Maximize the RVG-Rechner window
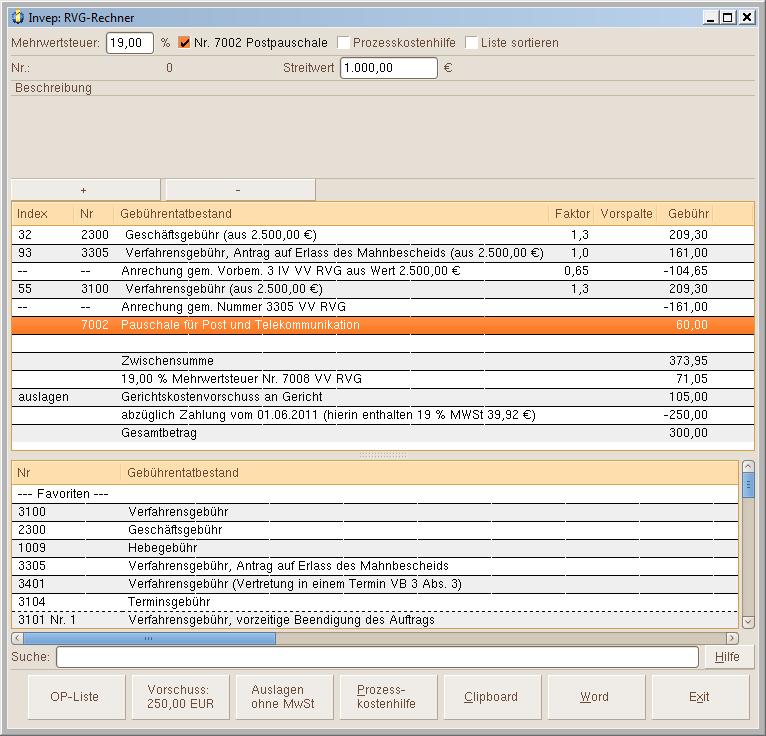 pyautogui.click(x=728, y=18)
